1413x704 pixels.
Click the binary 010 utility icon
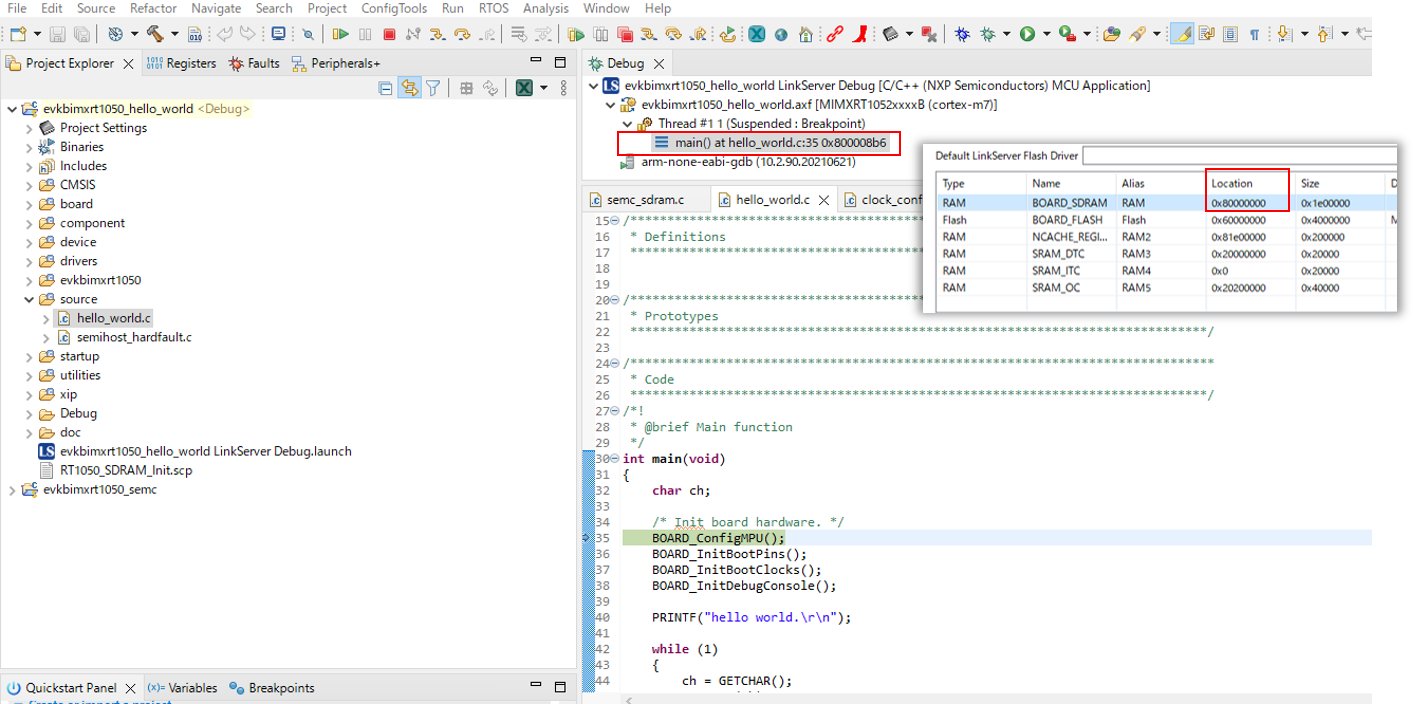(x=195, y=34)
